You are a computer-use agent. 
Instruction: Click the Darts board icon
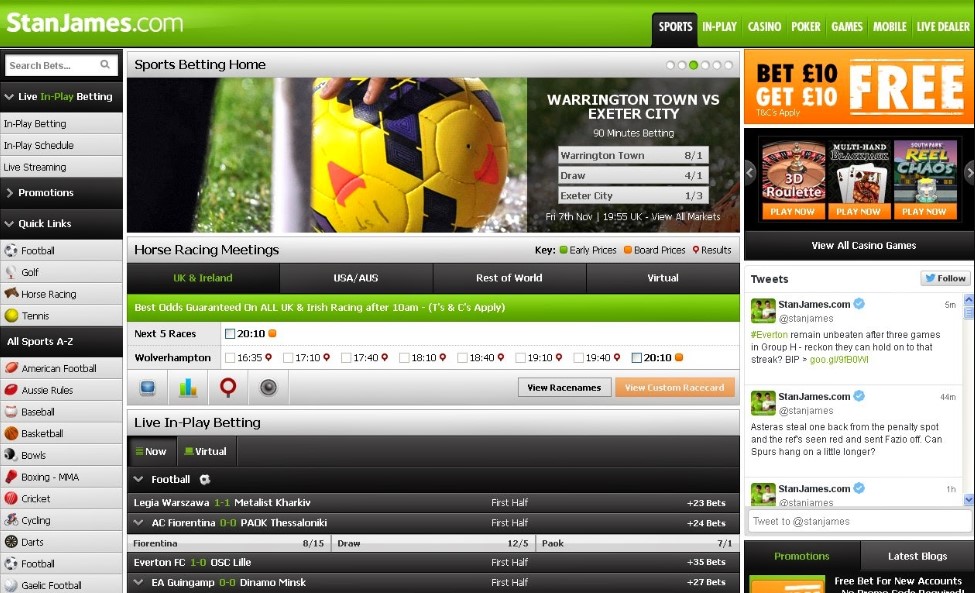11,542
